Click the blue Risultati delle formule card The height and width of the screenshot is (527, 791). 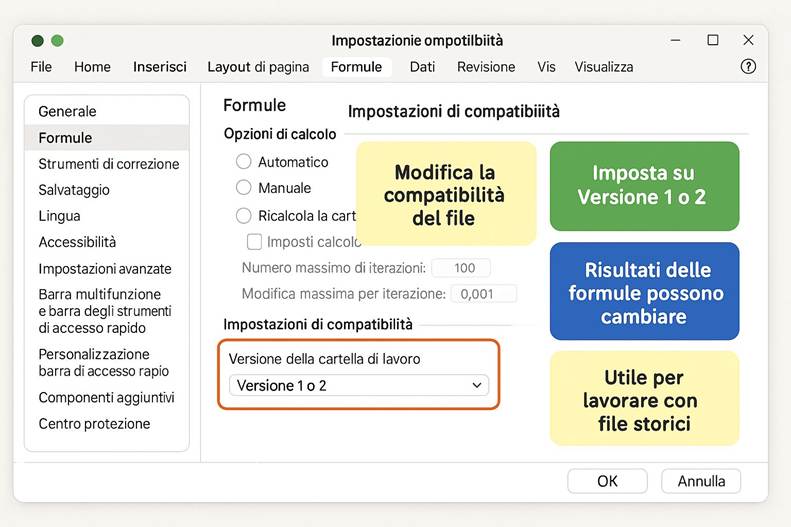coord(644,292)
